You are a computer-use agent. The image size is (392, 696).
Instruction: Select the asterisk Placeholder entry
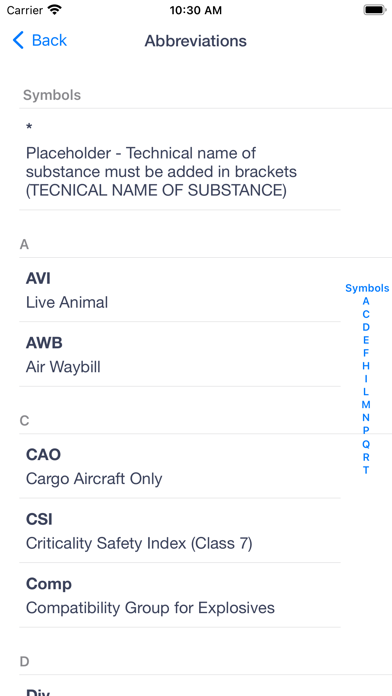[180, 159]
